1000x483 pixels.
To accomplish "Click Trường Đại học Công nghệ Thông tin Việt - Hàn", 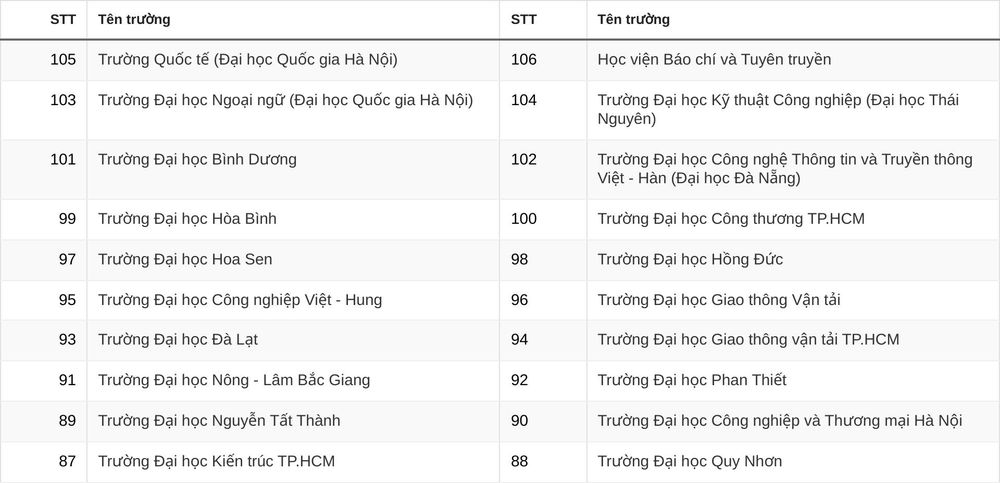I will [x=785, y=168].
